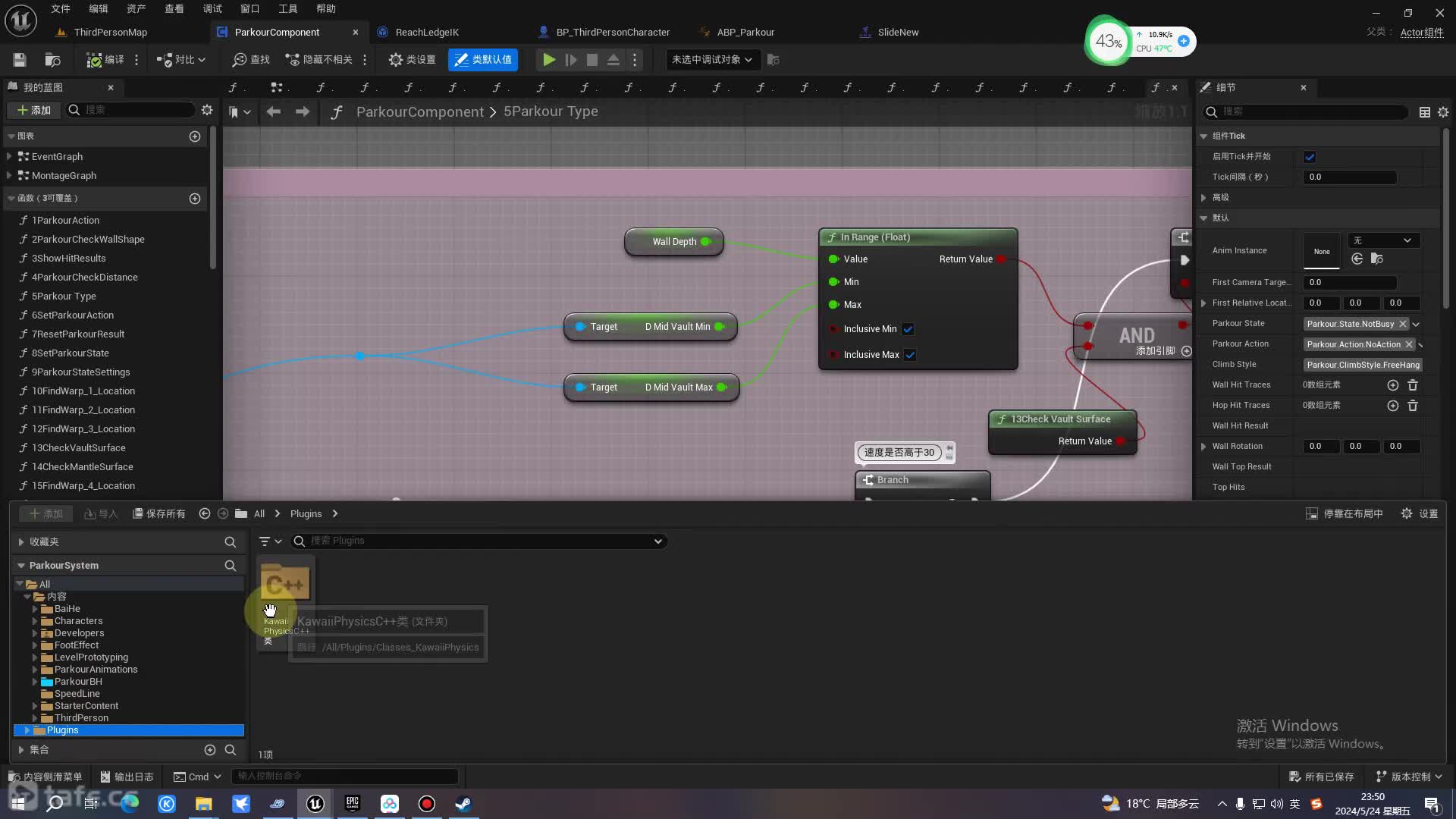This screenshot has width=1456, height=819.
Task: Click the details panel settings gear
Action: 1443,111
